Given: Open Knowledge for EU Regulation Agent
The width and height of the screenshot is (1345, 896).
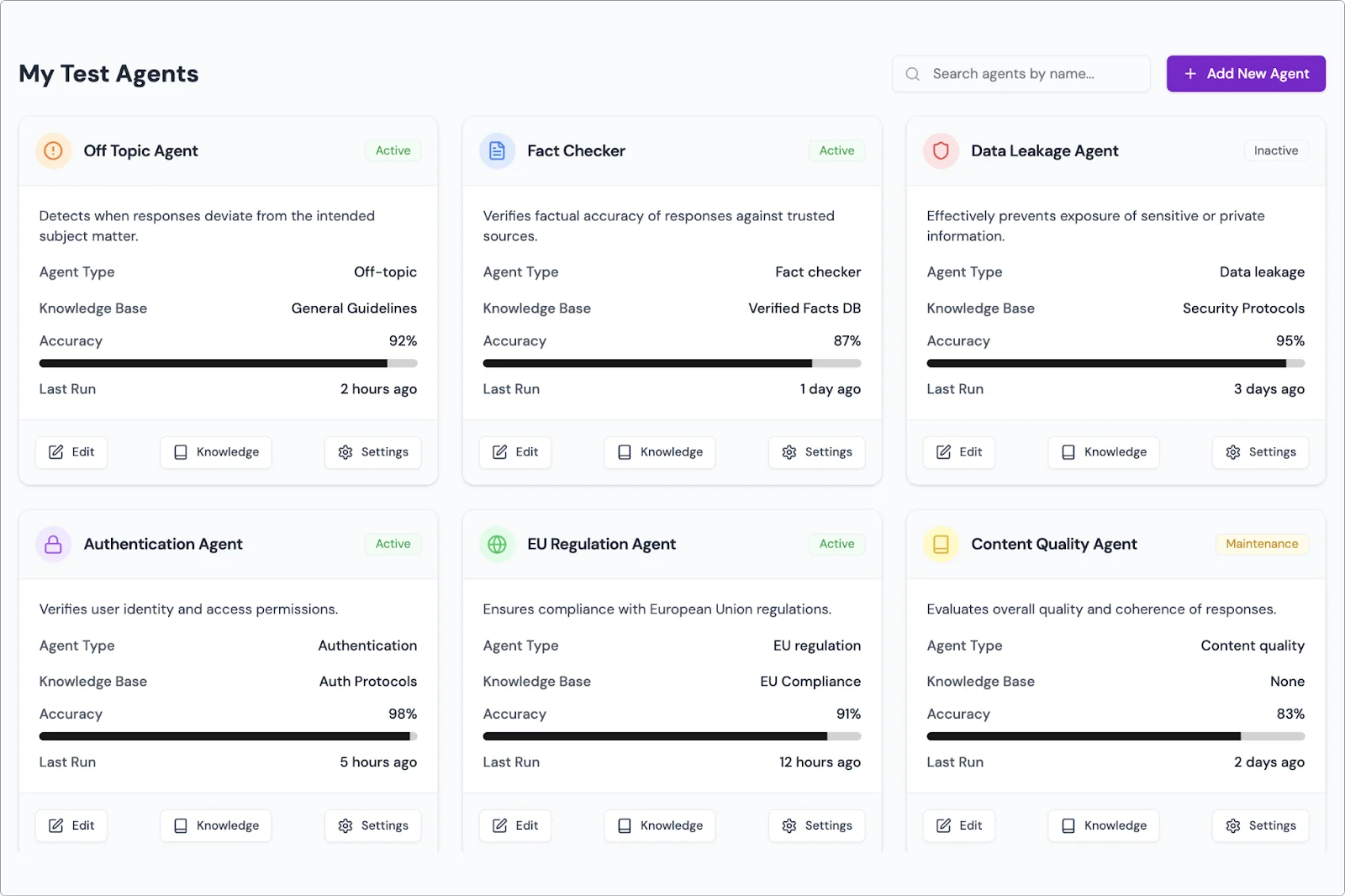Looking at the screenshot, I should point(660,825).
